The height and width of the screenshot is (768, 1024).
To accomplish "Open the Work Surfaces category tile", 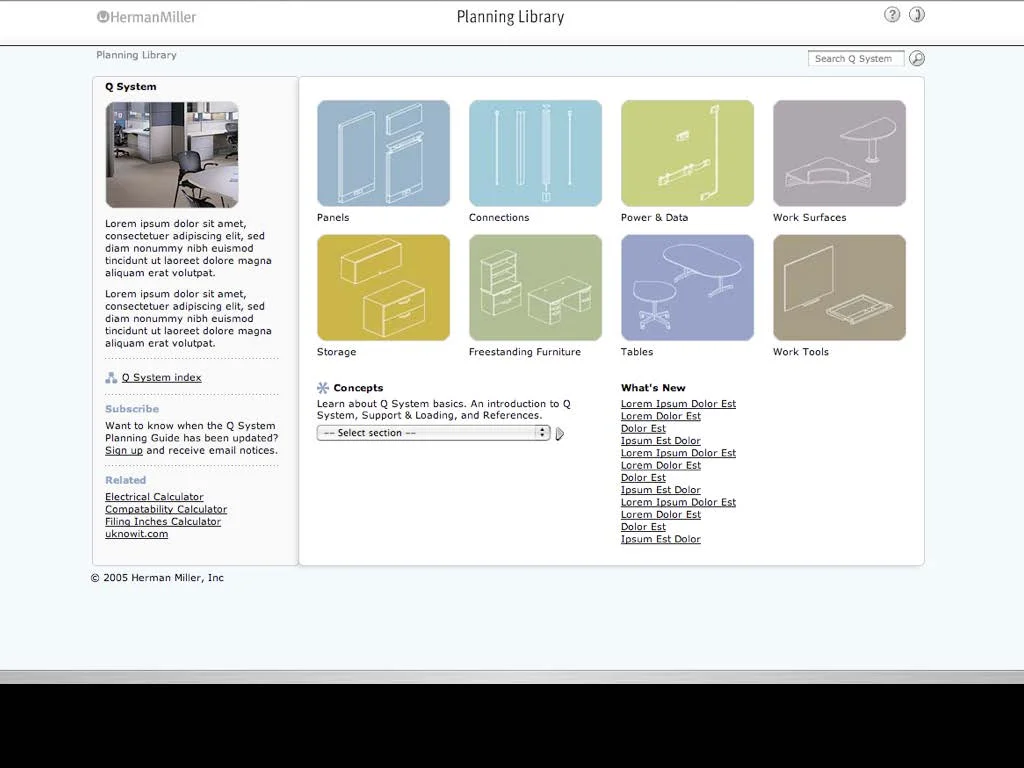I will tap(839, 153).
